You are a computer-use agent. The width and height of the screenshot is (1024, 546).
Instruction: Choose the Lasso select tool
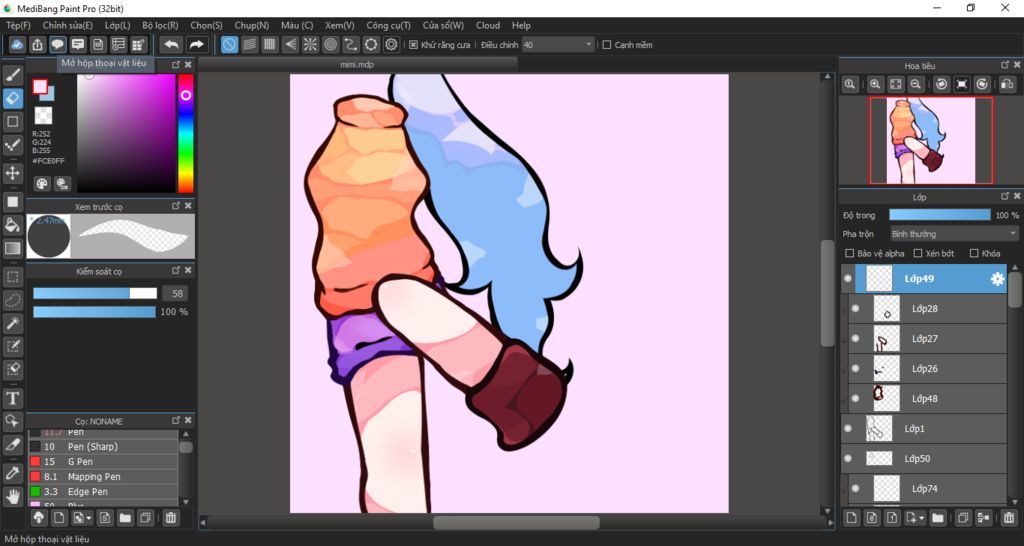point(12,300)
